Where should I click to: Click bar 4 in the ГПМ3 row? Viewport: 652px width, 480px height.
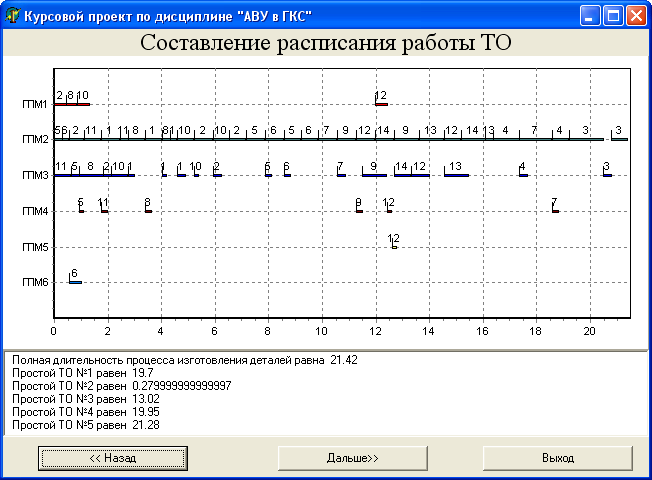click(x=522, y=174)
